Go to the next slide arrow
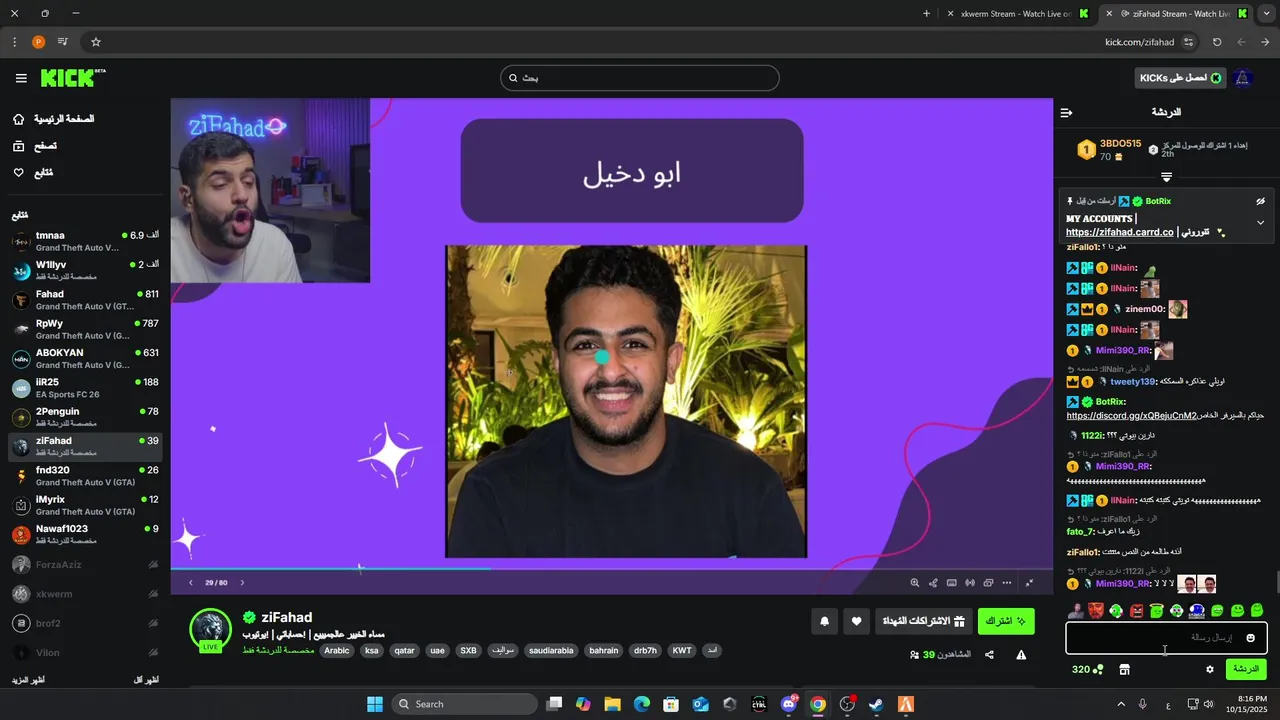This screenshot has width=1280, height=720. [241, 582]
